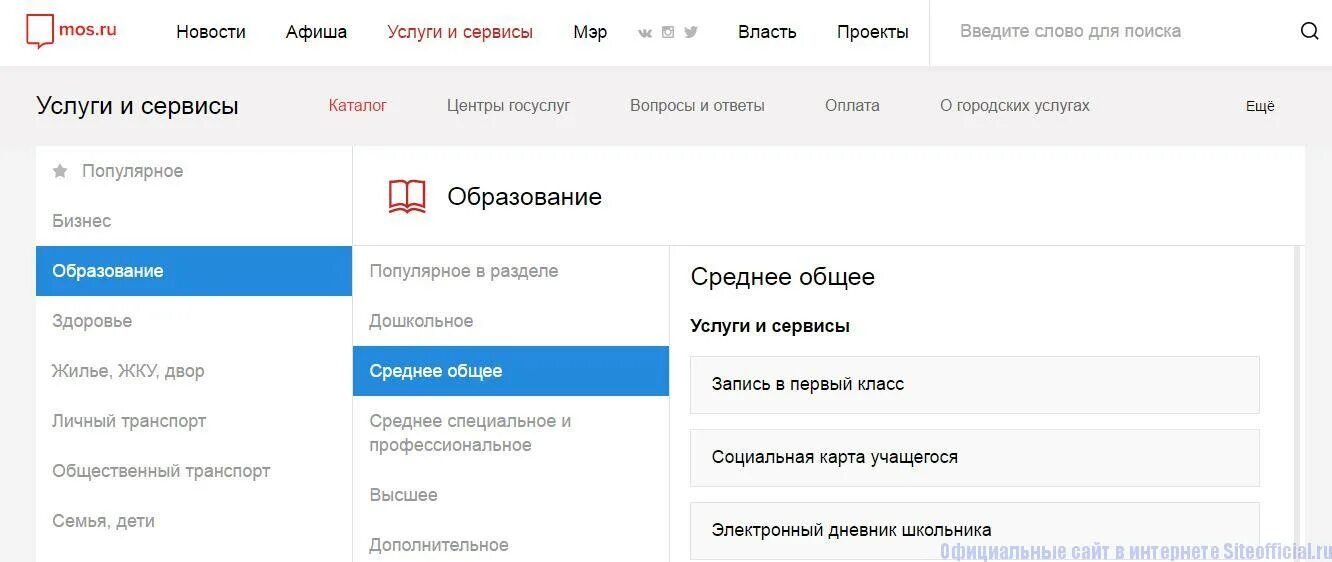This screenshot has width=1332, height=562.
Task: Open the VK social icon
Action: tap(645, 32)
